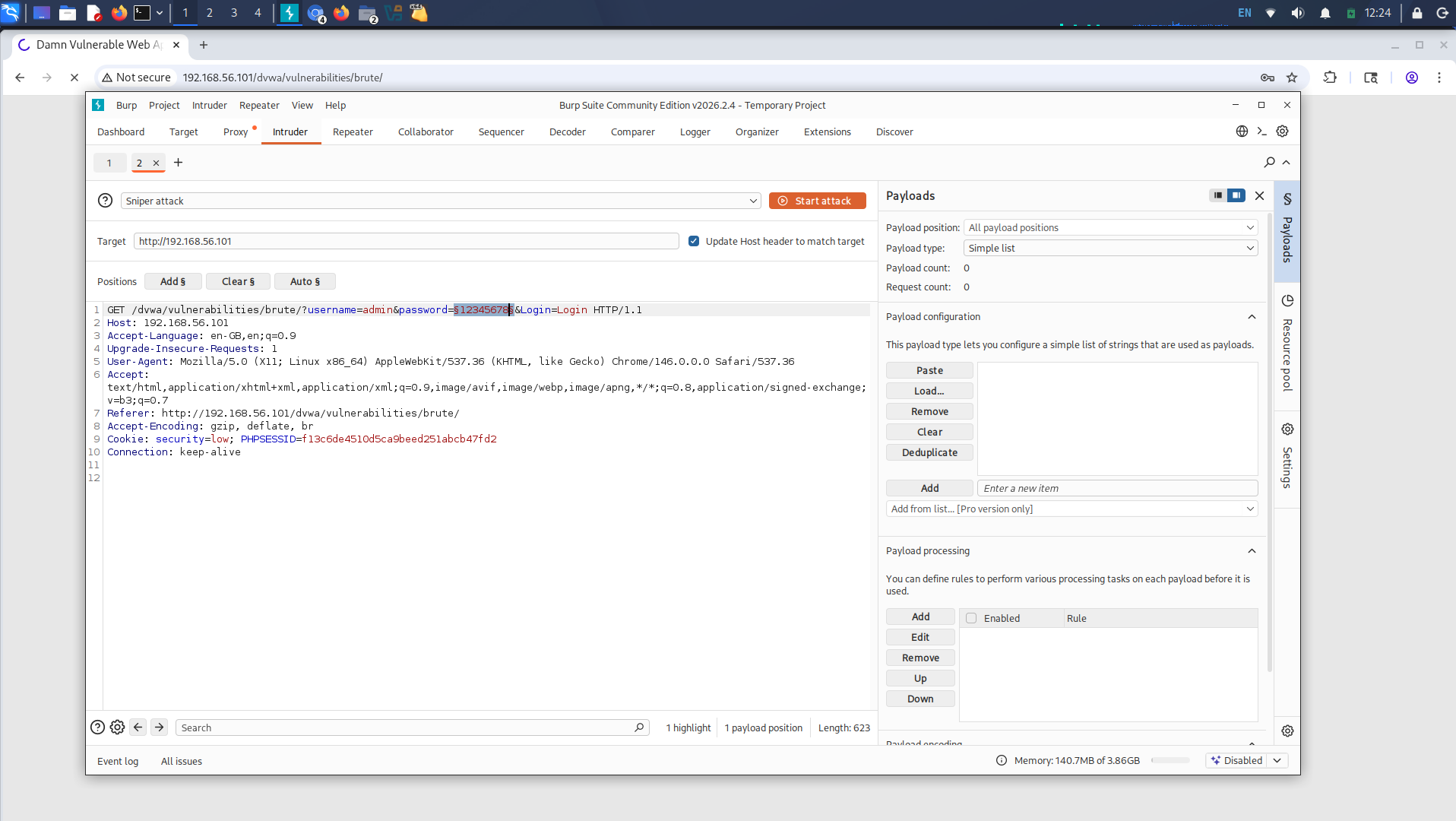Screen dimensions: 1456x821
Task: Click bottom-right sidebar gear icon
Action: [x=1287, y=731]
